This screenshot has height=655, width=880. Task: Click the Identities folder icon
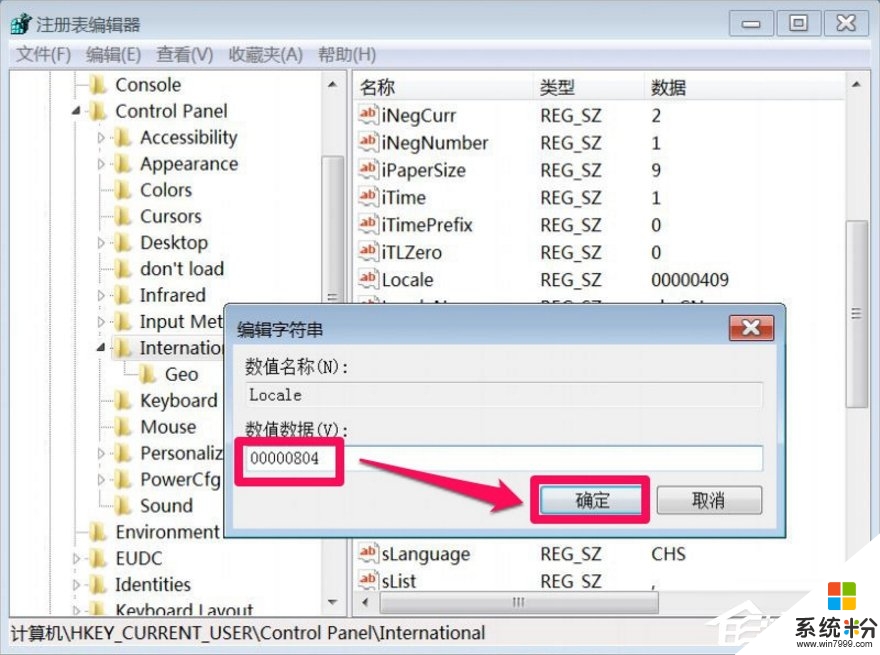pos(99,585)
